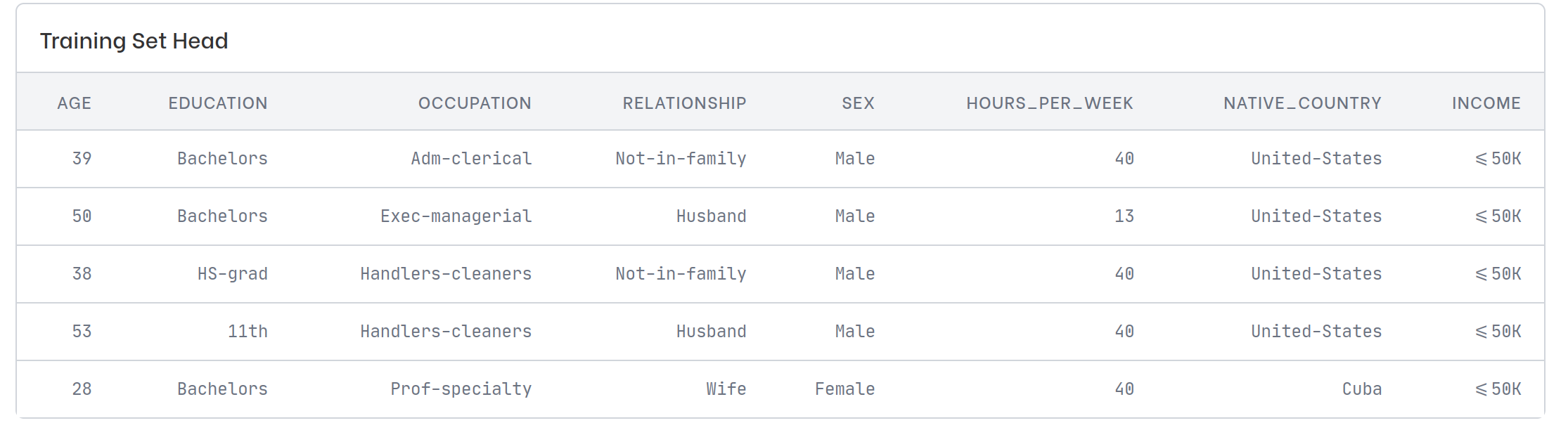Click the Training Set Head title

coord(134,41)
